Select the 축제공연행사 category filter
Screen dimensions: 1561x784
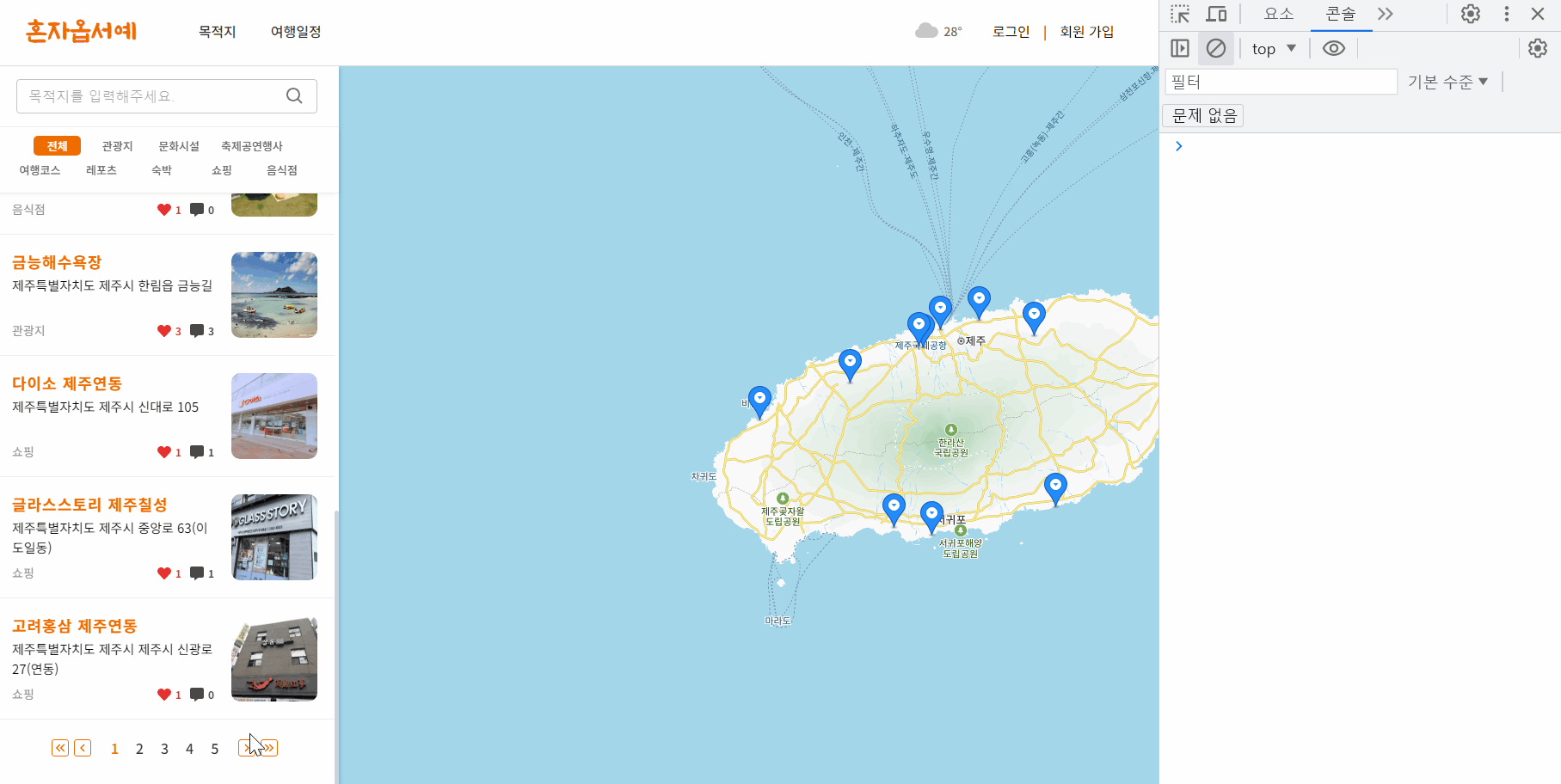(251, 146)
